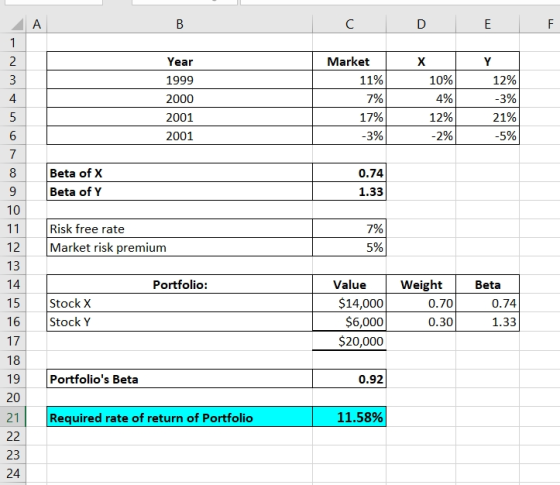Select column D header
The height and width of the screenshot is (485, 560).
tap(421, 24)
